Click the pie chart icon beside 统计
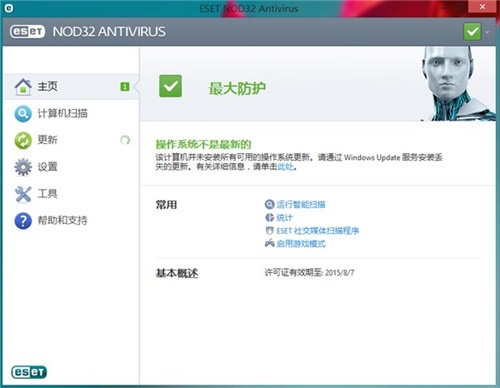500x388 pixels. (269, 217)
